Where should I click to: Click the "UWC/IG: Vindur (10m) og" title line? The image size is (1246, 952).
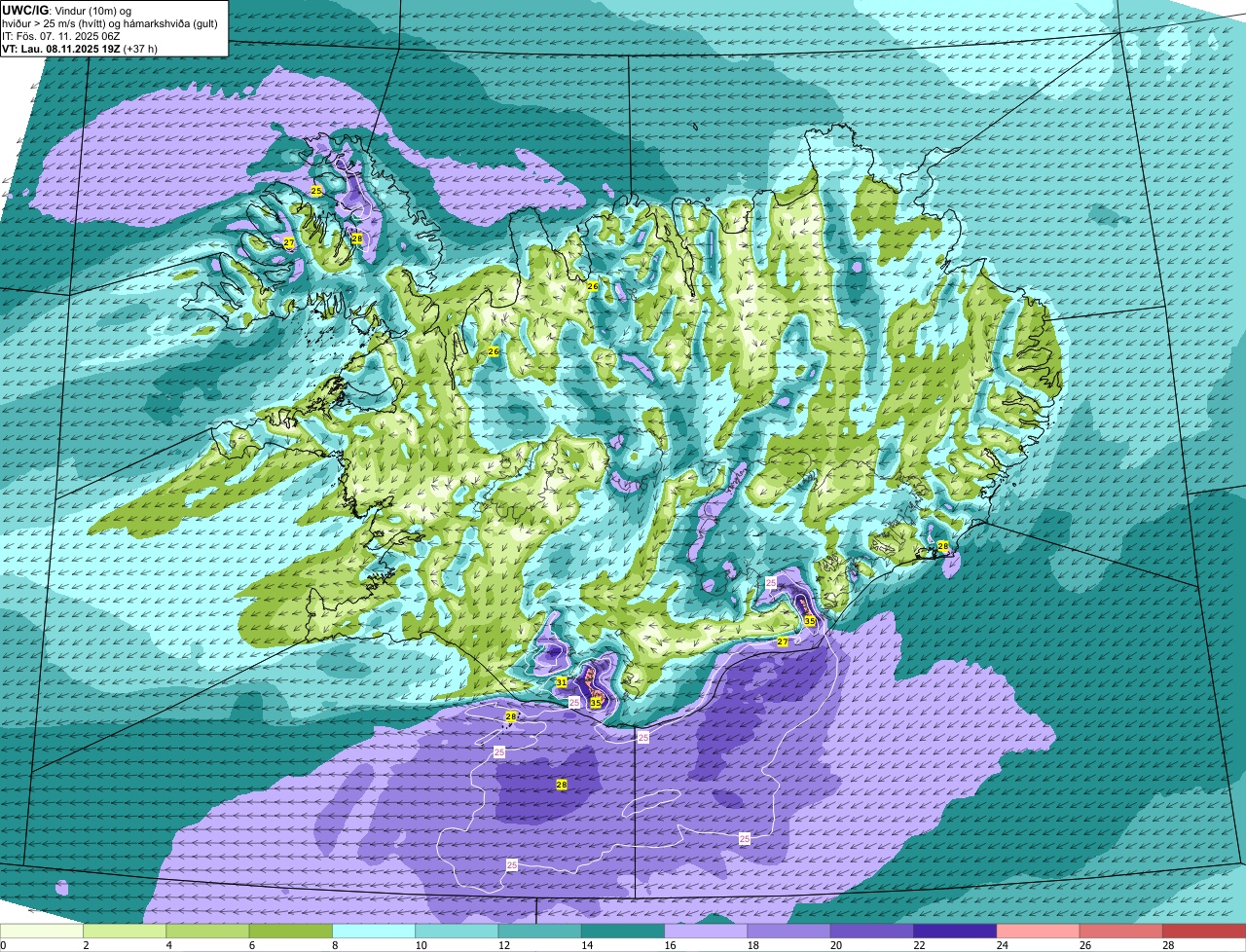67,10
